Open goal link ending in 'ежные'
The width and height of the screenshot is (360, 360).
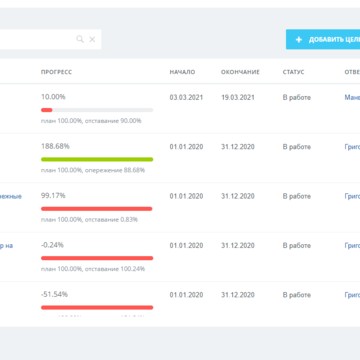click(x=11, y=196)
